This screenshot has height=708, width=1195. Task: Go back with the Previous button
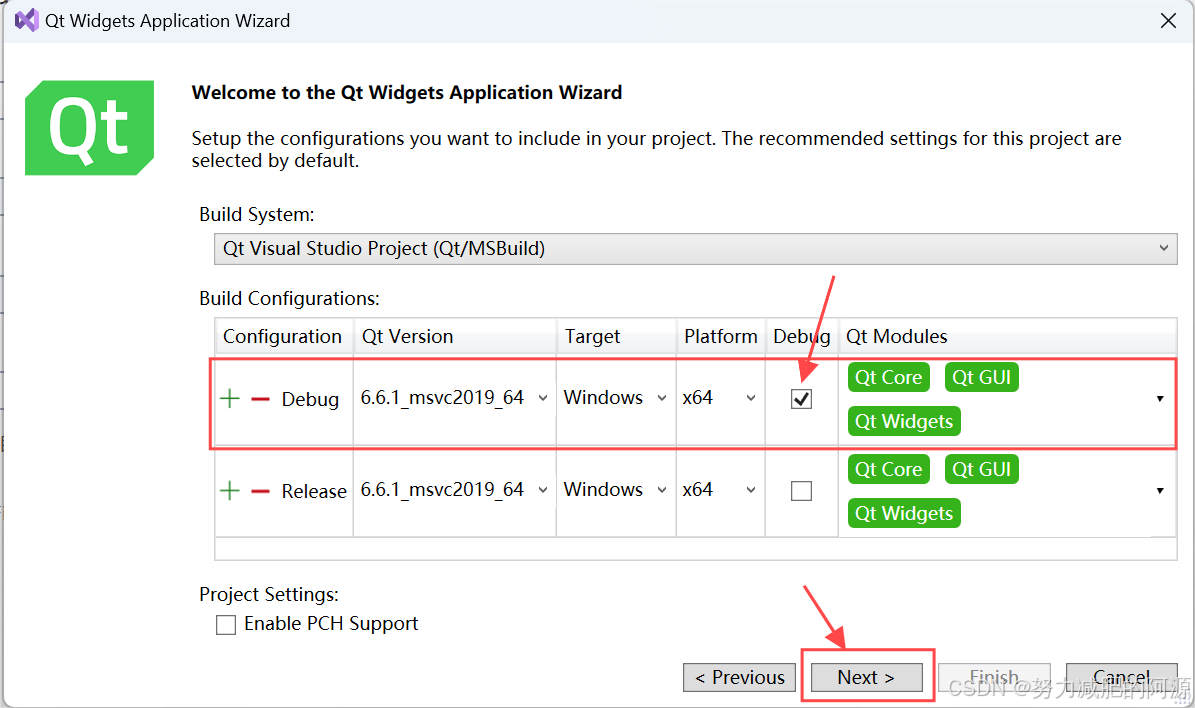(739, 677)
